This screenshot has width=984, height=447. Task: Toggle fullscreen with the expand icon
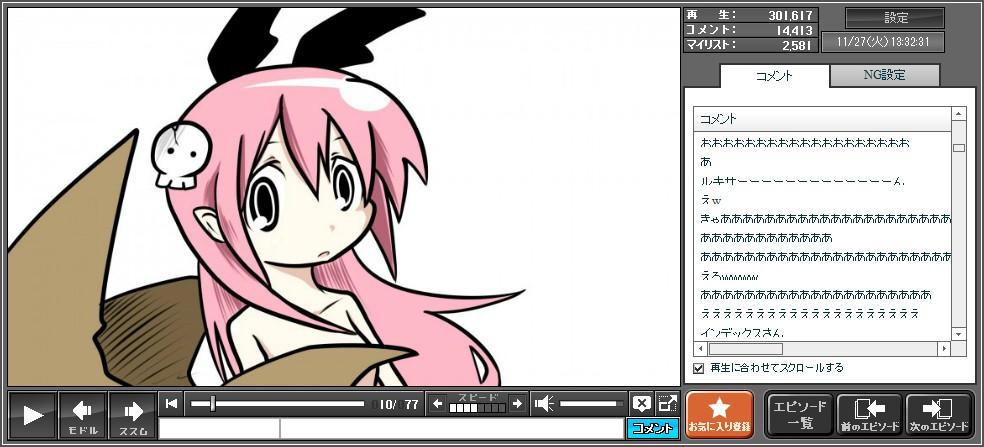(x=667, y=404)
